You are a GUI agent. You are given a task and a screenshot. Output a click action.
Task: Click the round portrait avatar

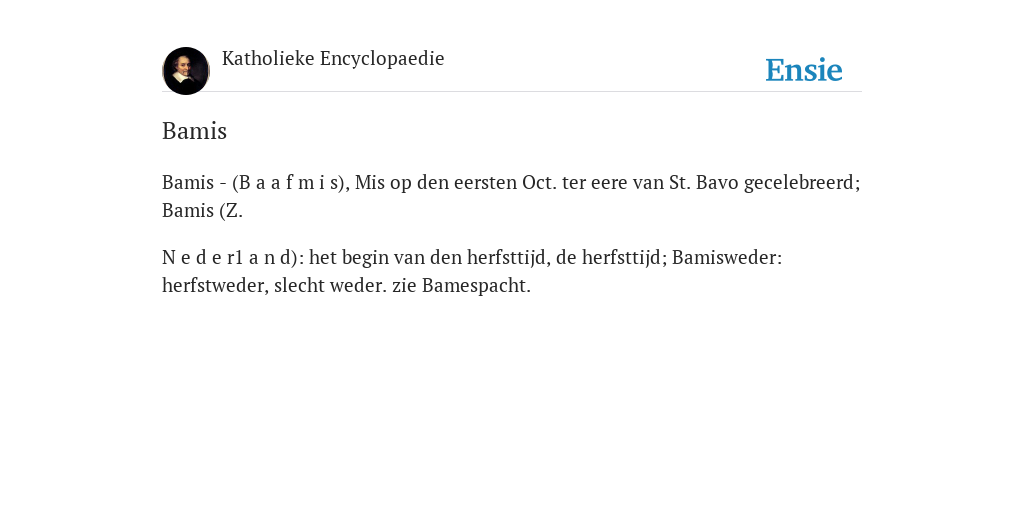[x=186, y=71]
